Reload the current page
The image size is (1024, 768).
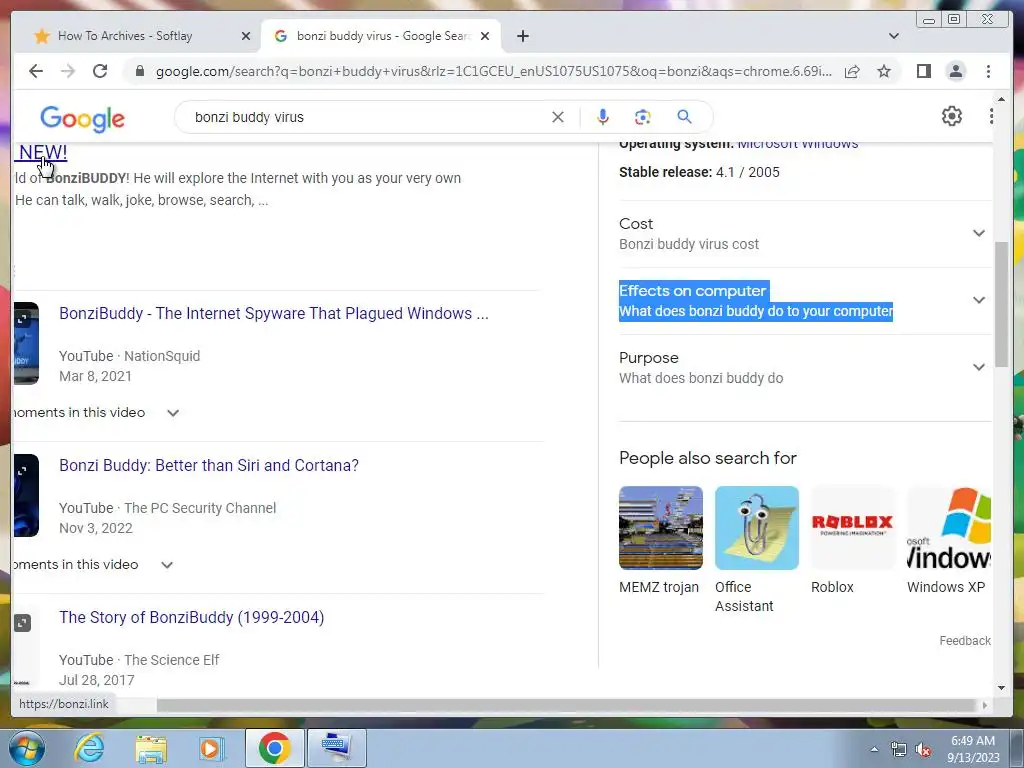click(100, 71)
